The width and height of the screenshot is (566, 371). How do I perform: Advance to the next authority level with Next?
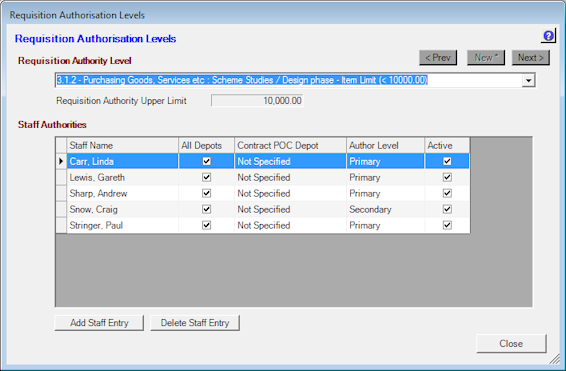(531, 58)
